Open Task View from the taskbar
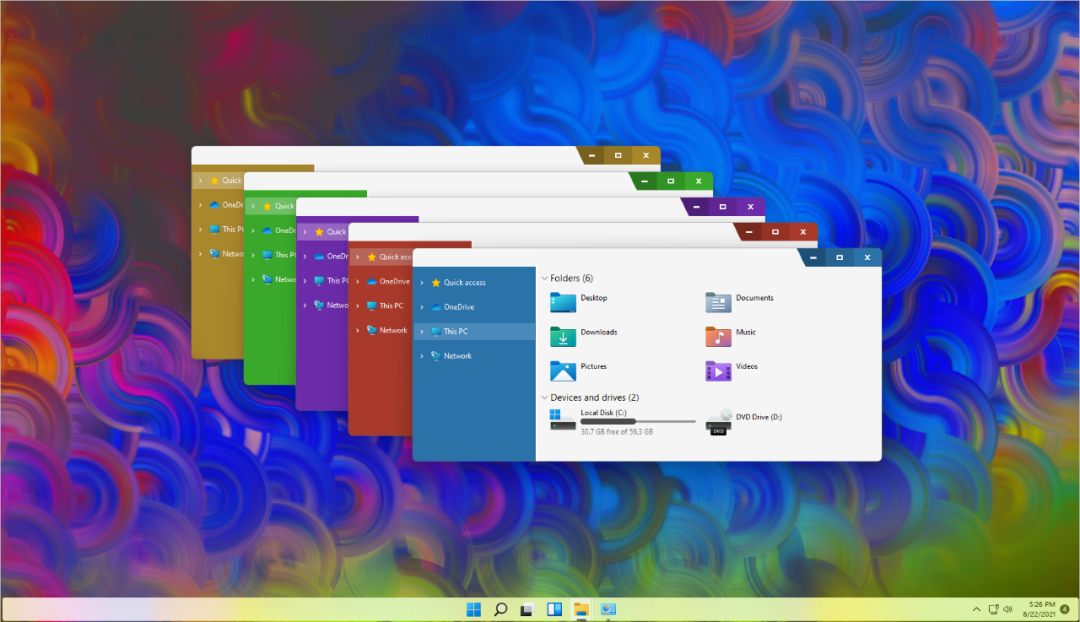Viewport: 1080px width, 622px height. click(x=527, y=609)
